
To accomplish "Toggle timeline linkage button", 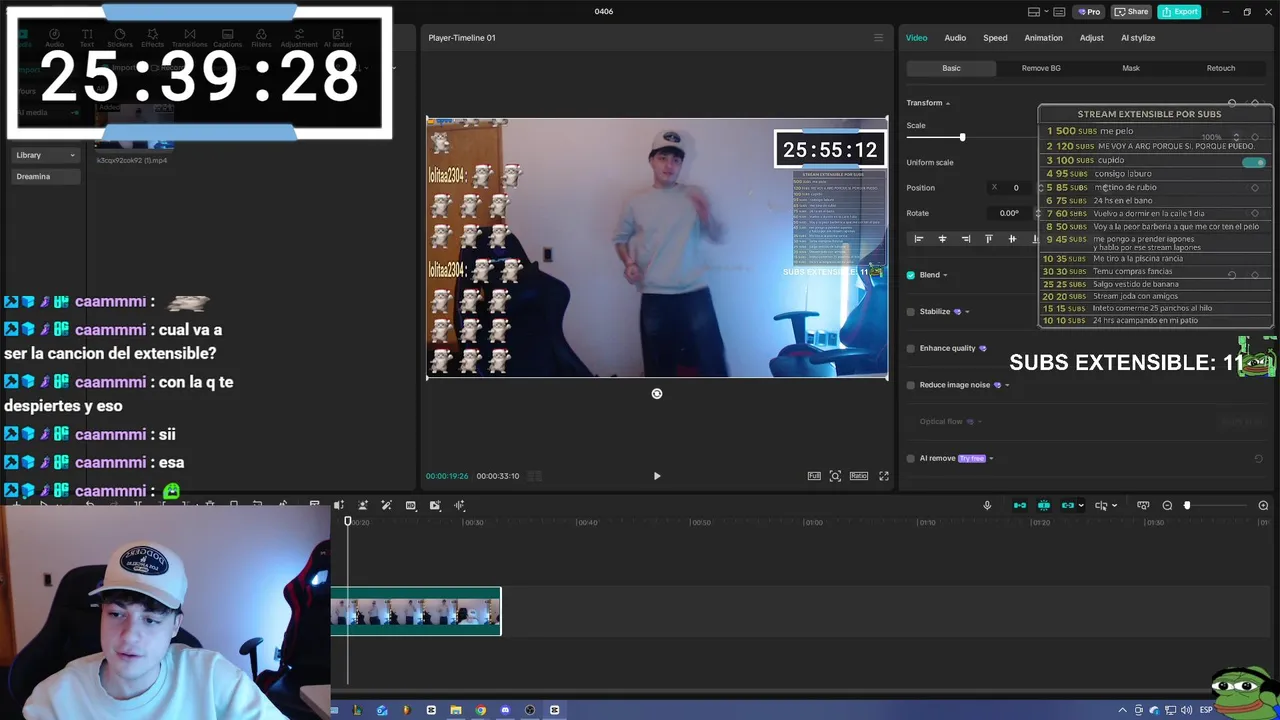I will coord(1068,505).
